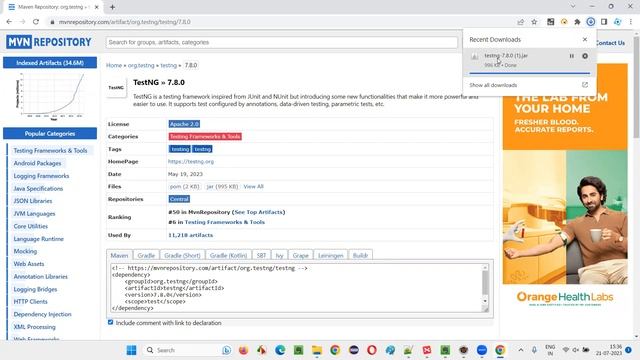Viewport: 640px width, 360px height.
Task: Open Android Packages category
Action: [37, 163]
